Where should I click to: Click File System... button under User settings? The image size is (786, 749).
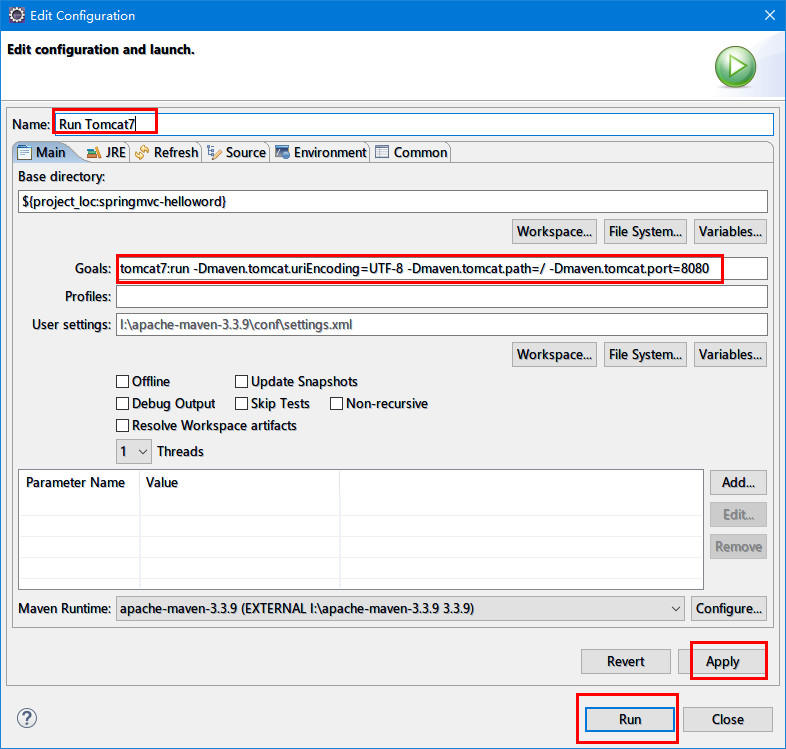click(645, 354)
